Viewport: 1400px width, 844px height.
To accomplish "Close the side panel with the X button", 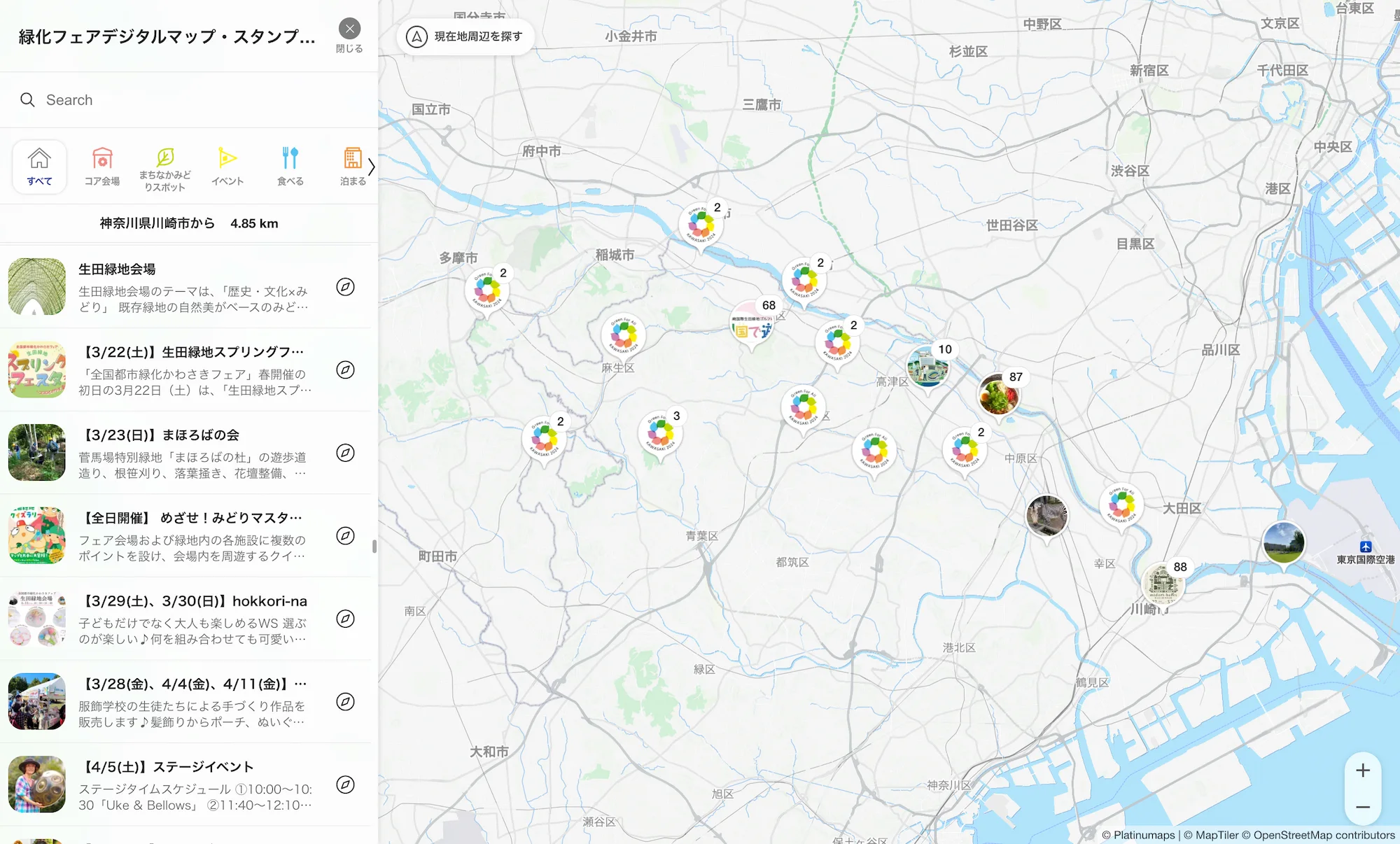I will click(x=349, y=29).
